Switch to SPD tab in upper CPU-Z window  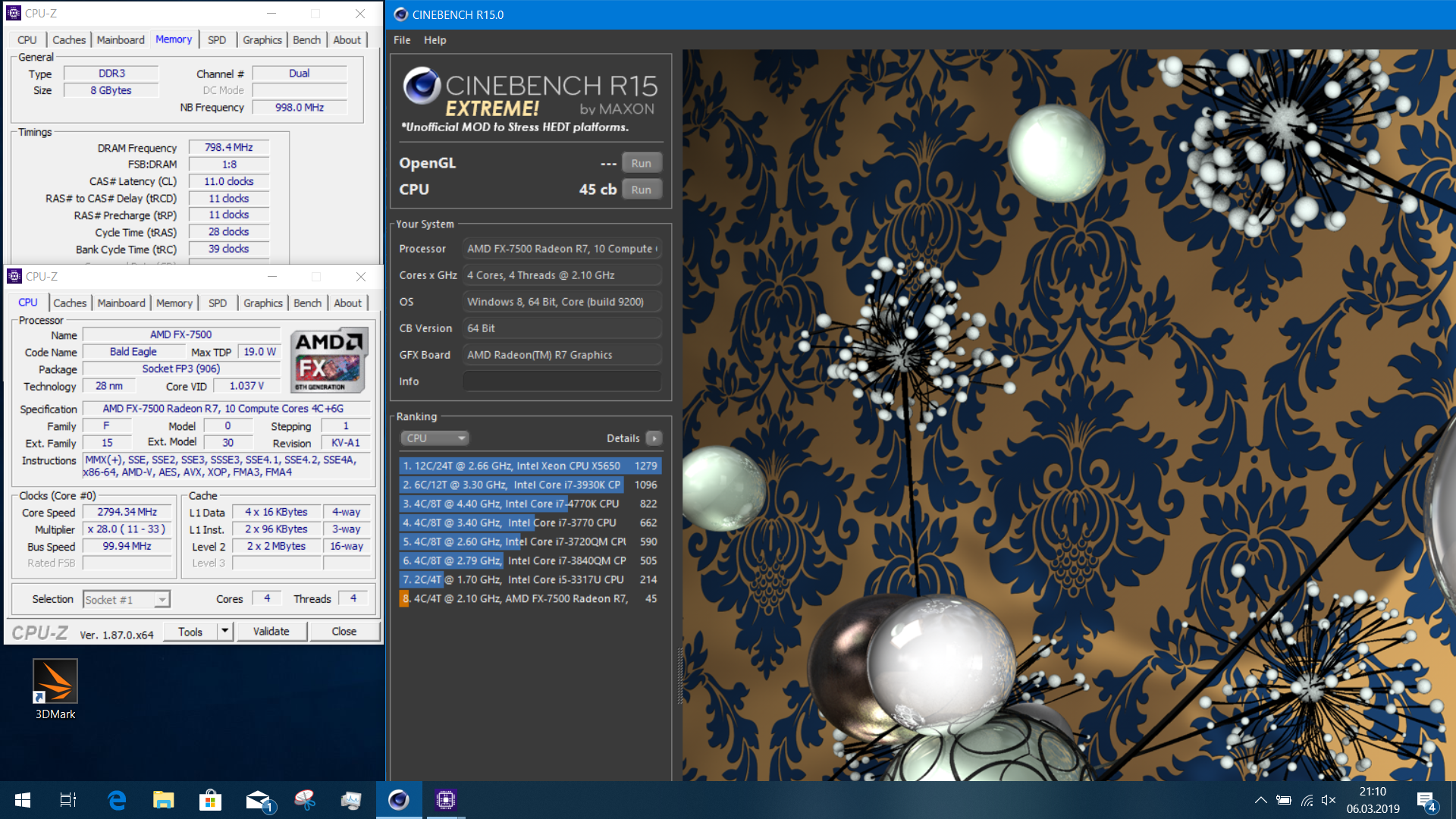(x=217, y=39)
